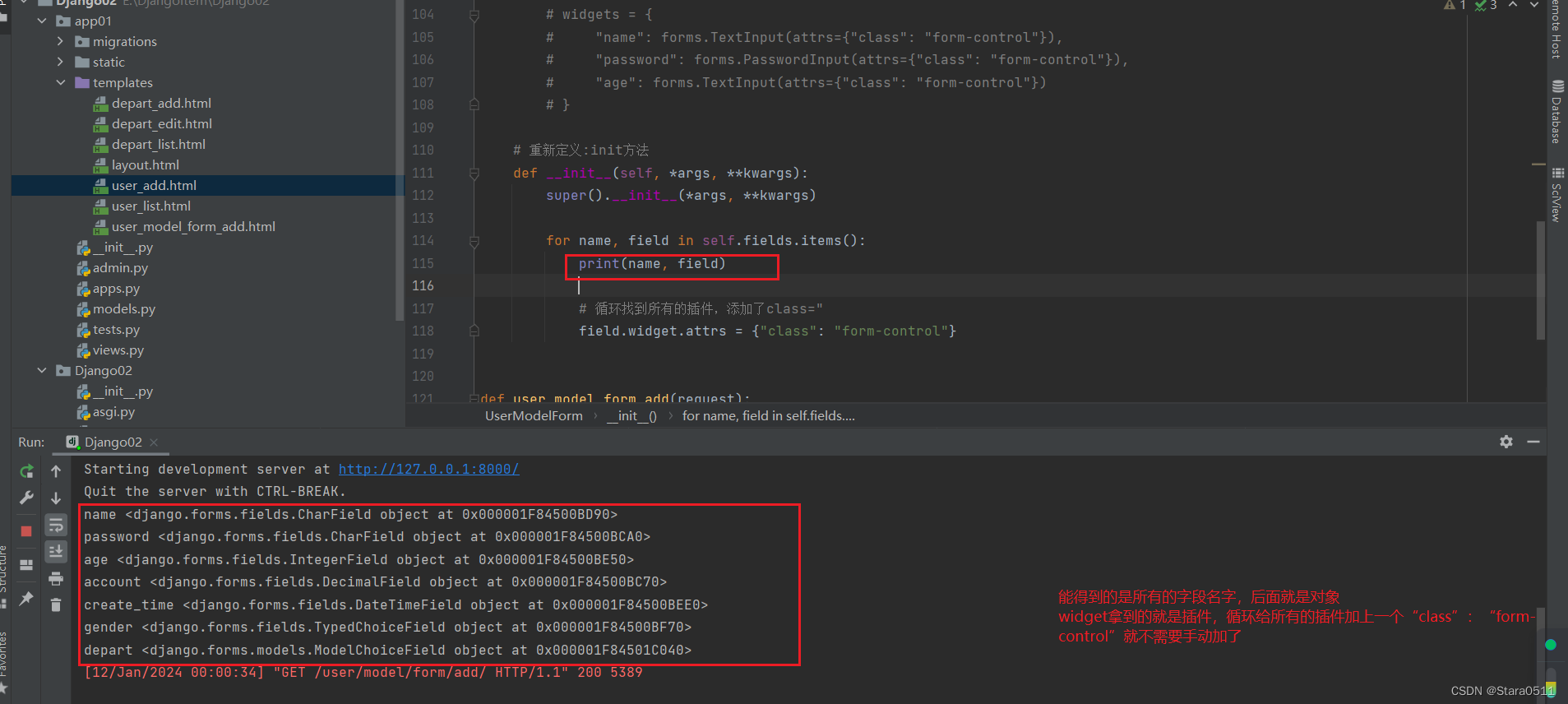Print the console output

[x=56, y=578]
